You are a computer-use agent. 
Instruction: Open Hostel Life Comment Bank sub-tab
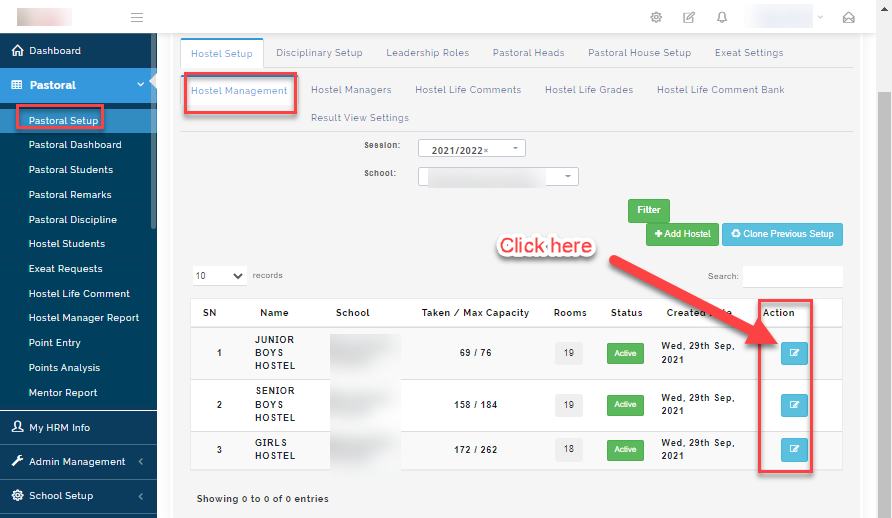click(721, 89)
